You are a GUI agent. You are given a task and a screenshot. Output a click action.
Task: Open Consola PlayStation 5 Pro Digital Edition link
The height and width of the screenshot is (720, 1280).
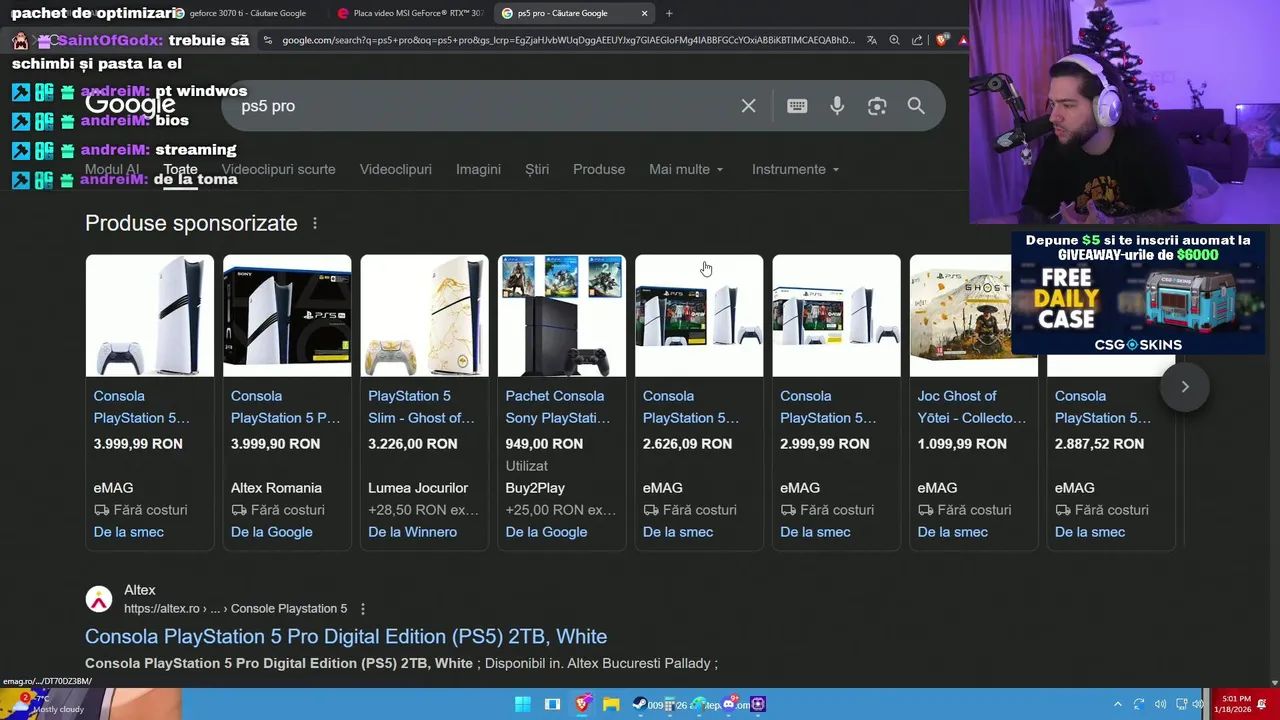346,636
